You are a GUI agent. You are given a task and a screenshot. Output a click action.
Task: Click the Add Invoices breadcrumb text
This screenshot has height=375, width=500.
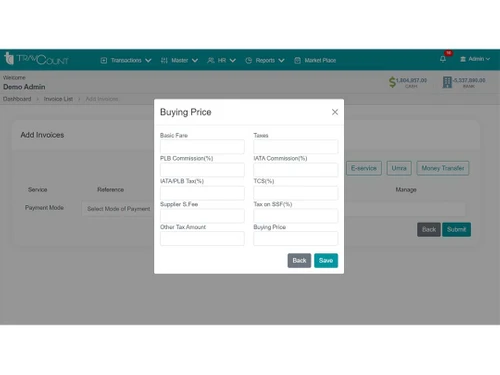coord(102,99)
